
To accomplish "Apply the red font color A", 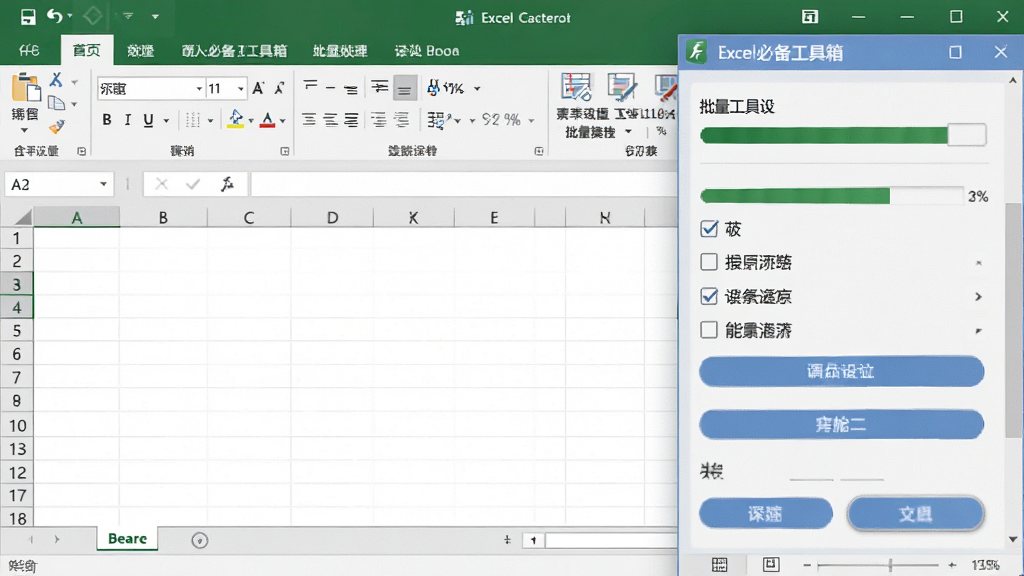I will point(267,120).
